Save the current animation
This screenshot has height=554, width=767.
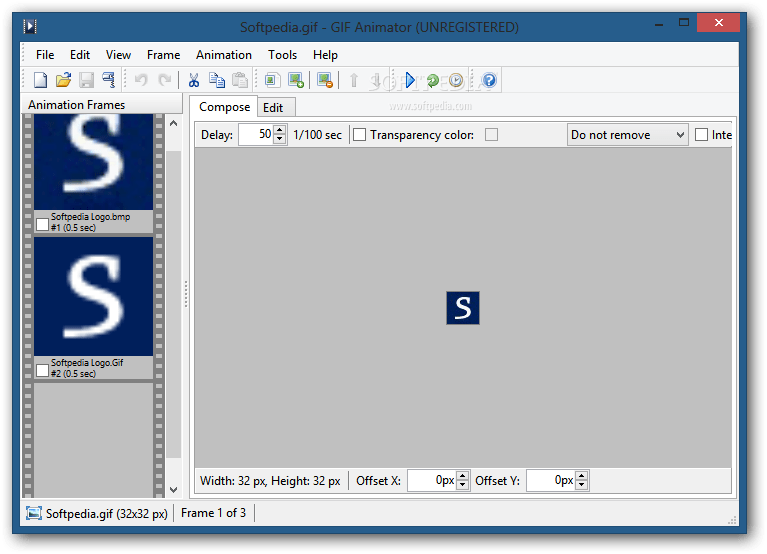(86, 80)
